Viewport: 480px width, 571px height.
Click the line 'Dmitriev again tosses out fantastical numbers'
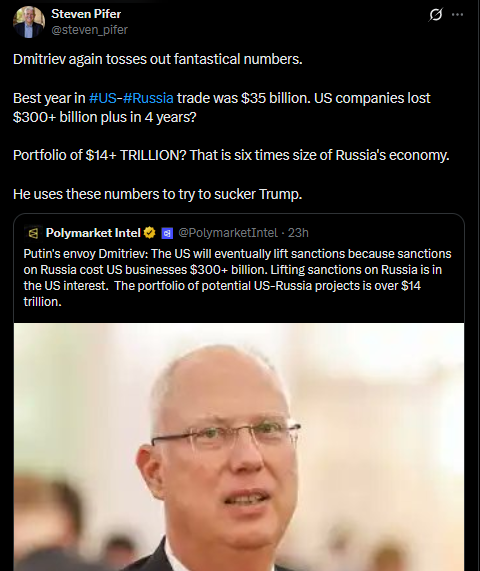(158, 59)
